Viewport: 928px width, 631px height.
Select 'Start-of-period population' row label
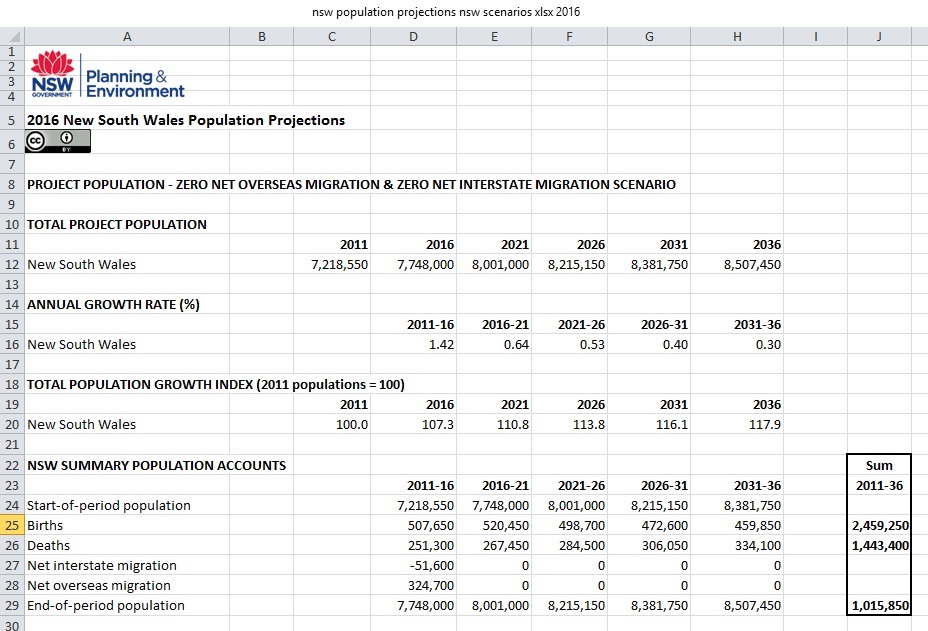(x=109, y=506)
